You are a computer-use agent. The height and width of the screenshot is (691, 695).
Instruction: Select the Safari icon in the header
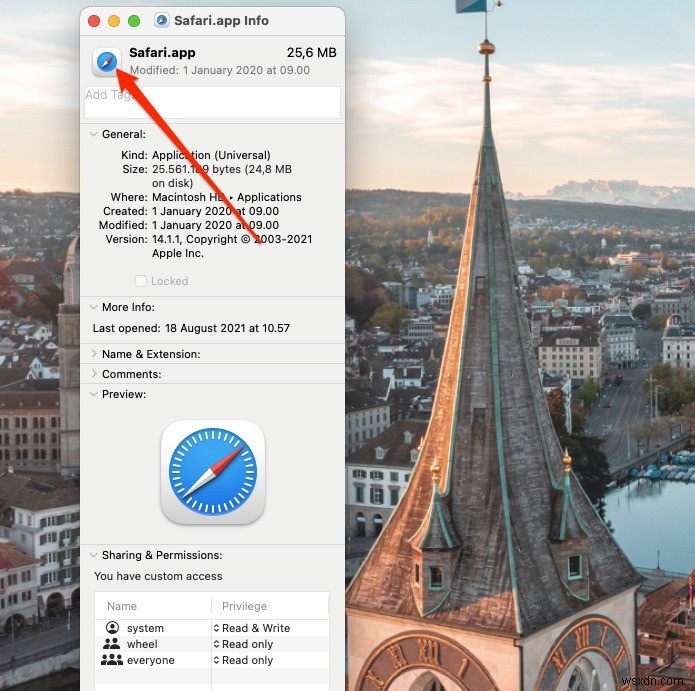(x=107, y=62)
